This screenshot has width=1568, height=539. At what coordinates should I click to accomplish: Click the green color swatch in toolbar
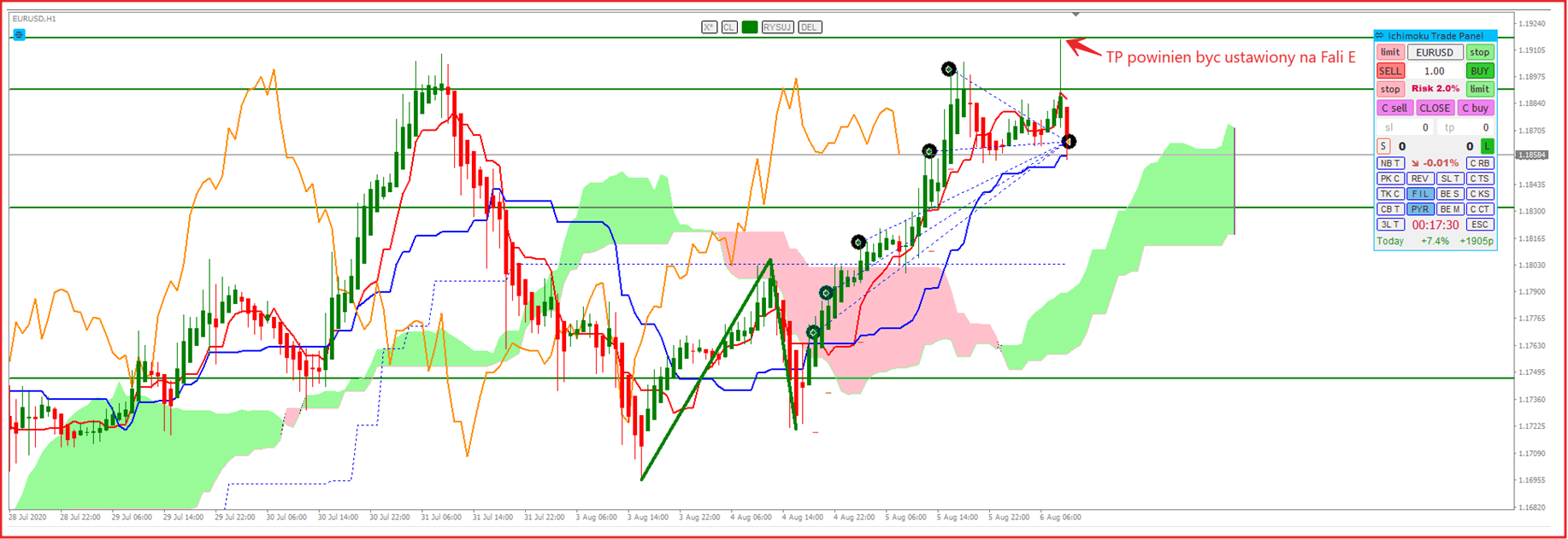(x=750, y=27)
